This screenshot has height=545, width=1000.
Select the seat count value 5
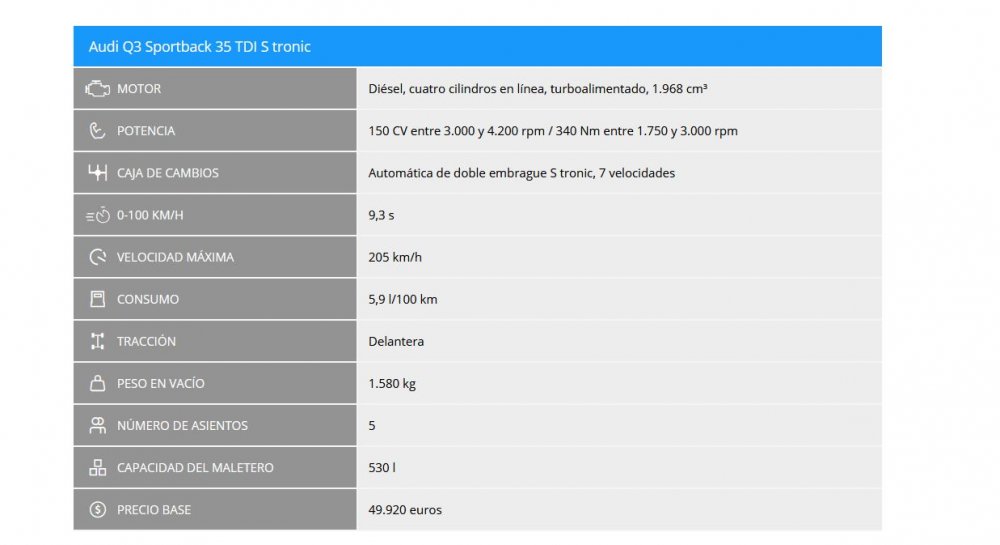(x=372, y=425)
